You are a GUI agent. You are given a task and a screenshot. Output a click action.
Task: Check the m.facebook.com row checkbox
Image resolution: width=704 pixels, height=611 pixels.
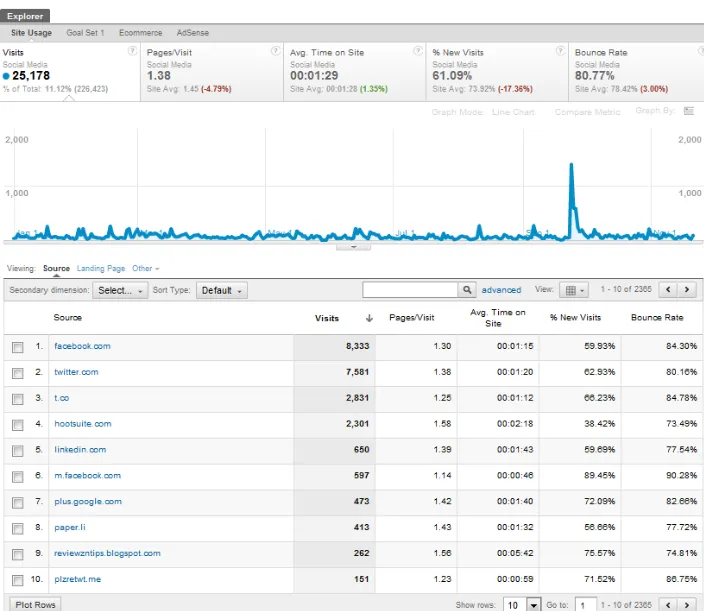[x=18, y=477]
